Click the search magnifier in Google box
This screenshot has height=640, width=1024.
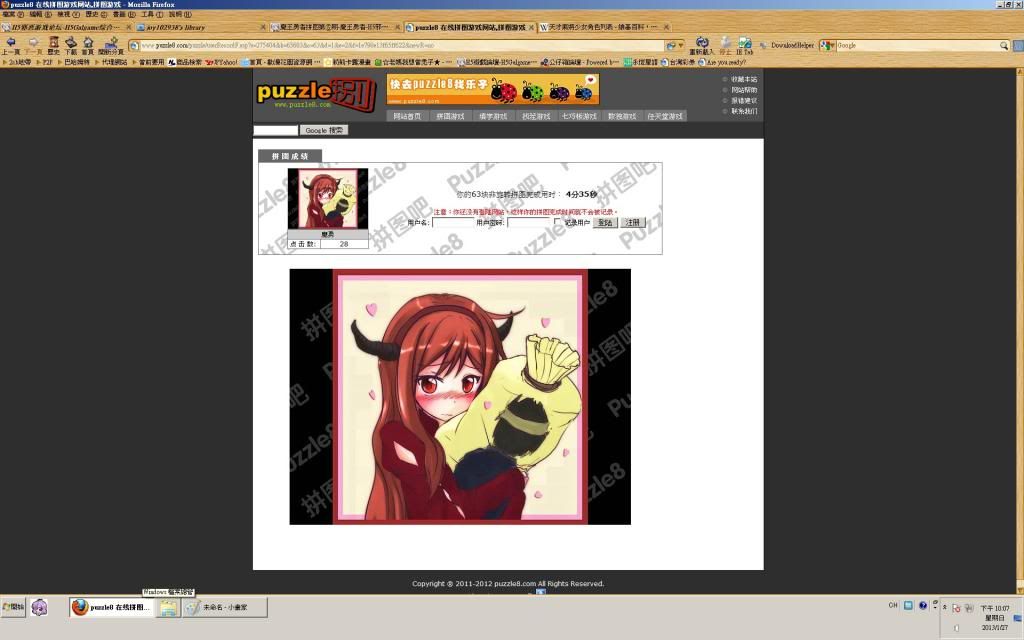click(x=1004, y=46)
